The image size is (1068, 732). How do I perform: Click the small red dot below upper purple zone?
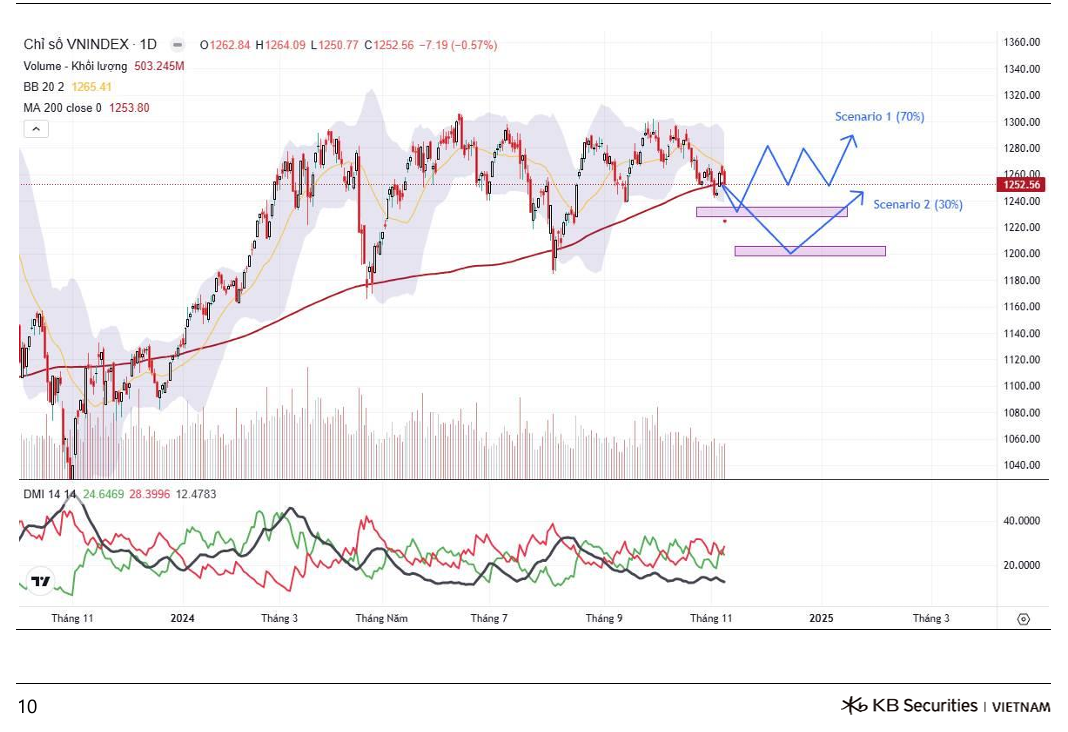(725, 221)
